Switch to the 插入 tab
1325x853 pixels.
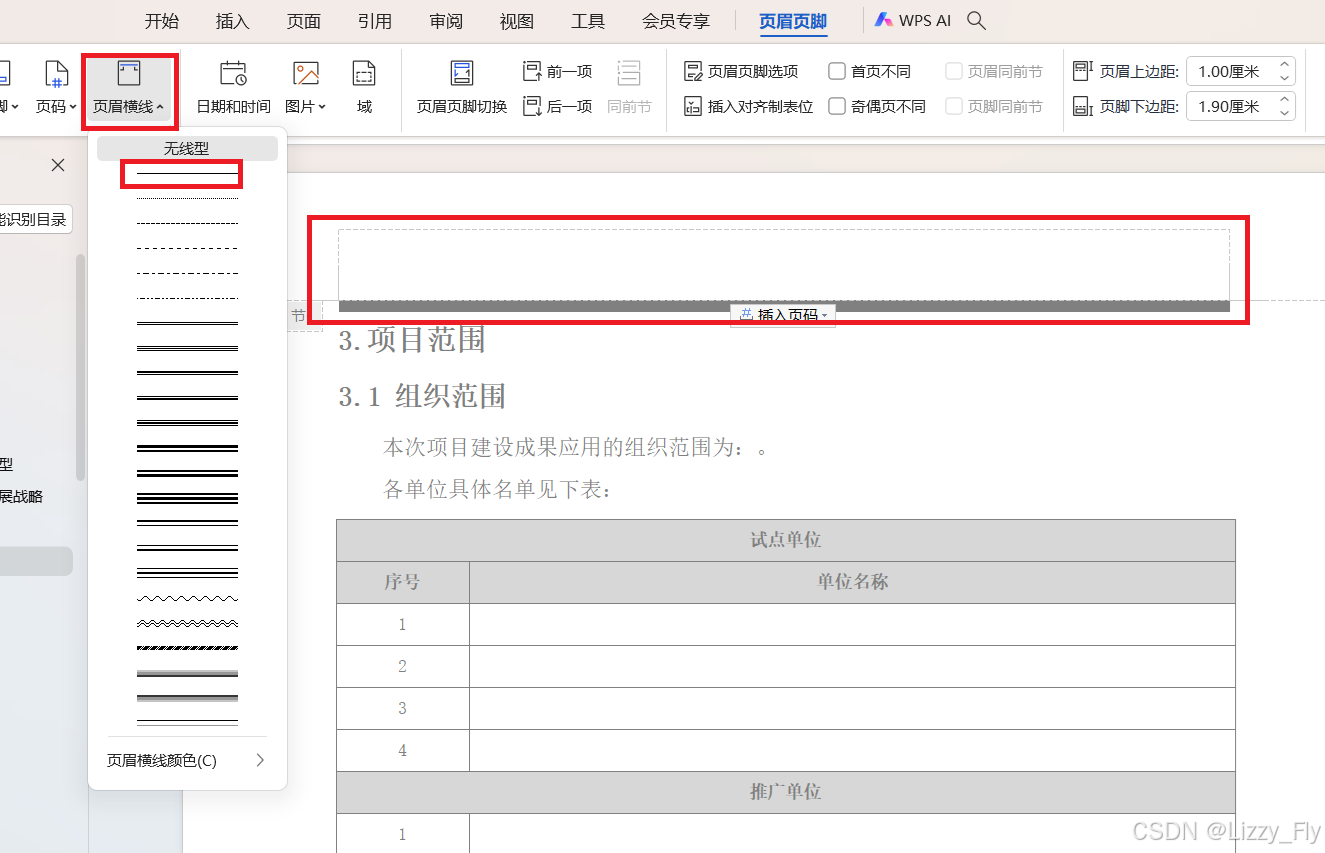point(233,21)
